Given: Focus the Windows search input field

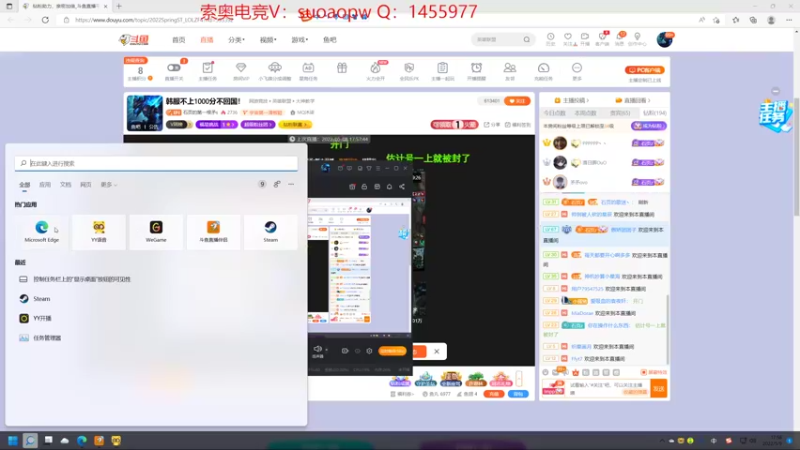Looking at the screenshot, I should [x=156, y=163].
